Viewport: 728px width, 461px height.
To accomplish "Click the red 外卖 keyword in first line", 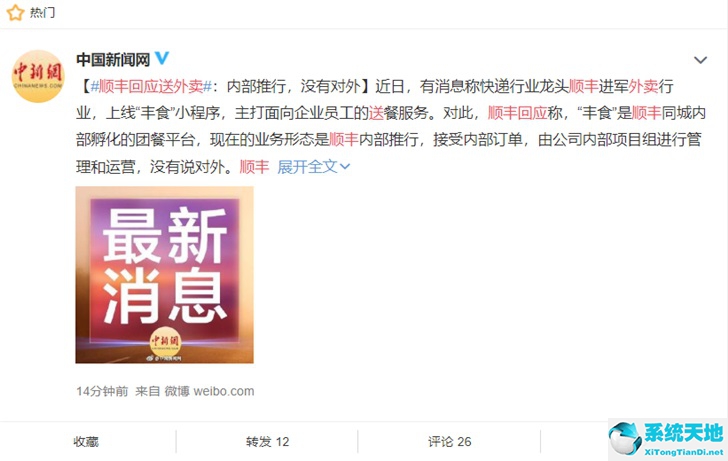I will [643, 86].
